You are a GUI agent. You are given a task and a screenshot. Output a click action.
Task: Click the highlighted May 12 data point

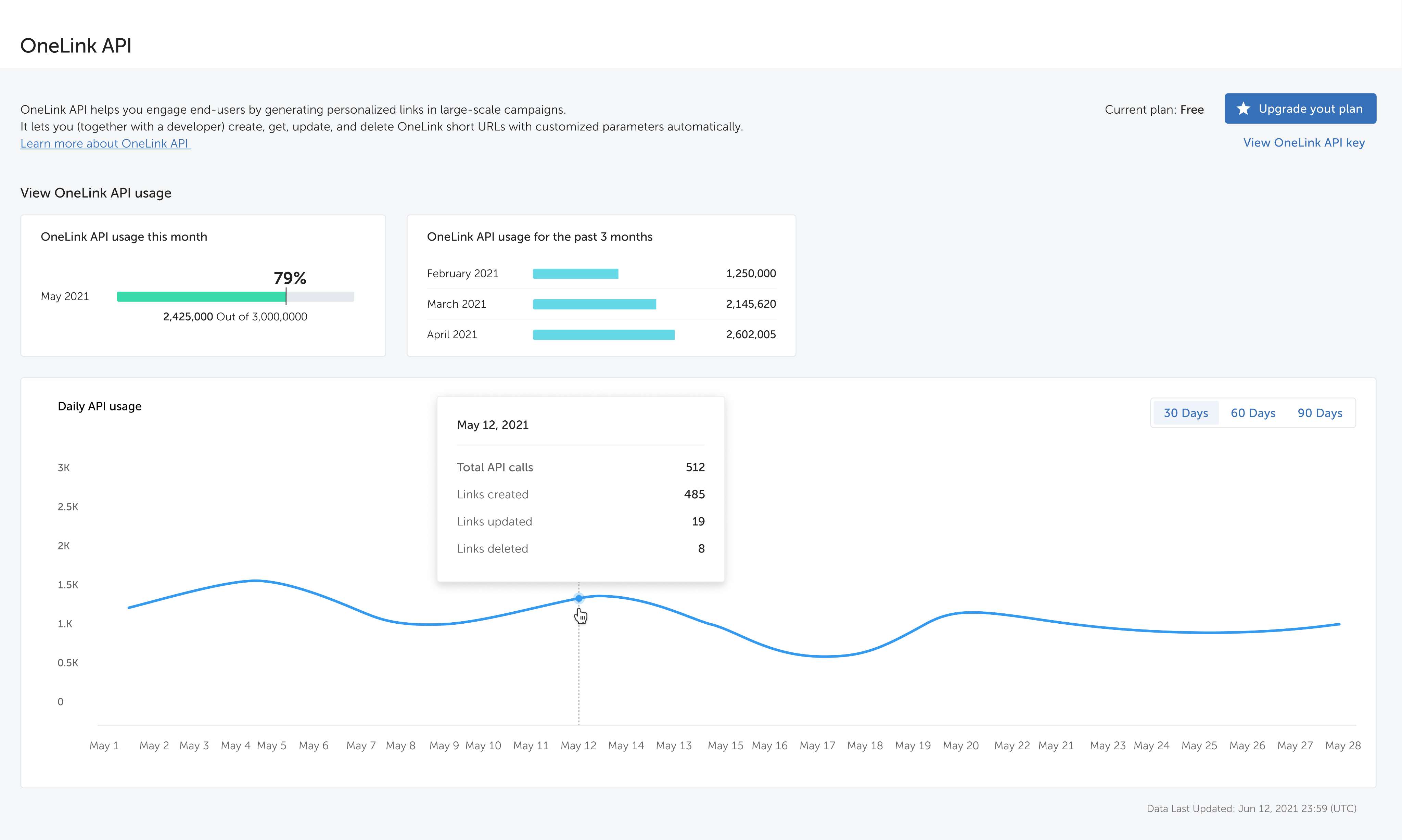point(578,598)
